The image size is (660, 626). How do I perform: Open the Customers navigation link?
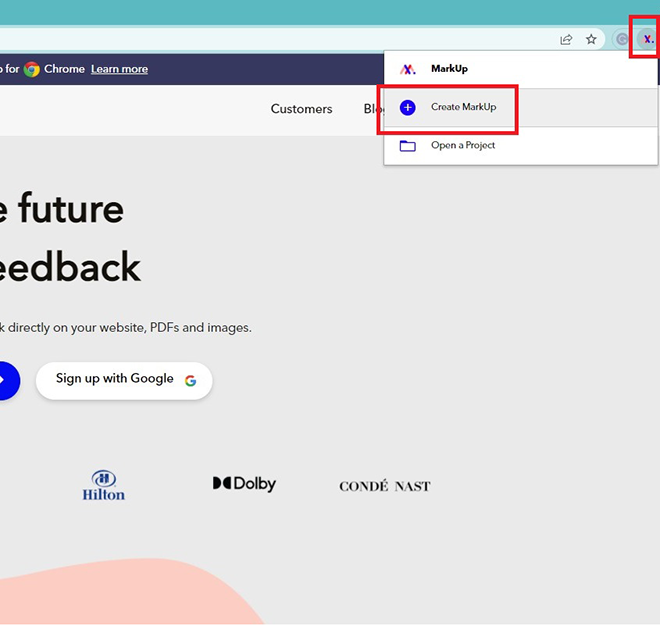coord(301,109)
